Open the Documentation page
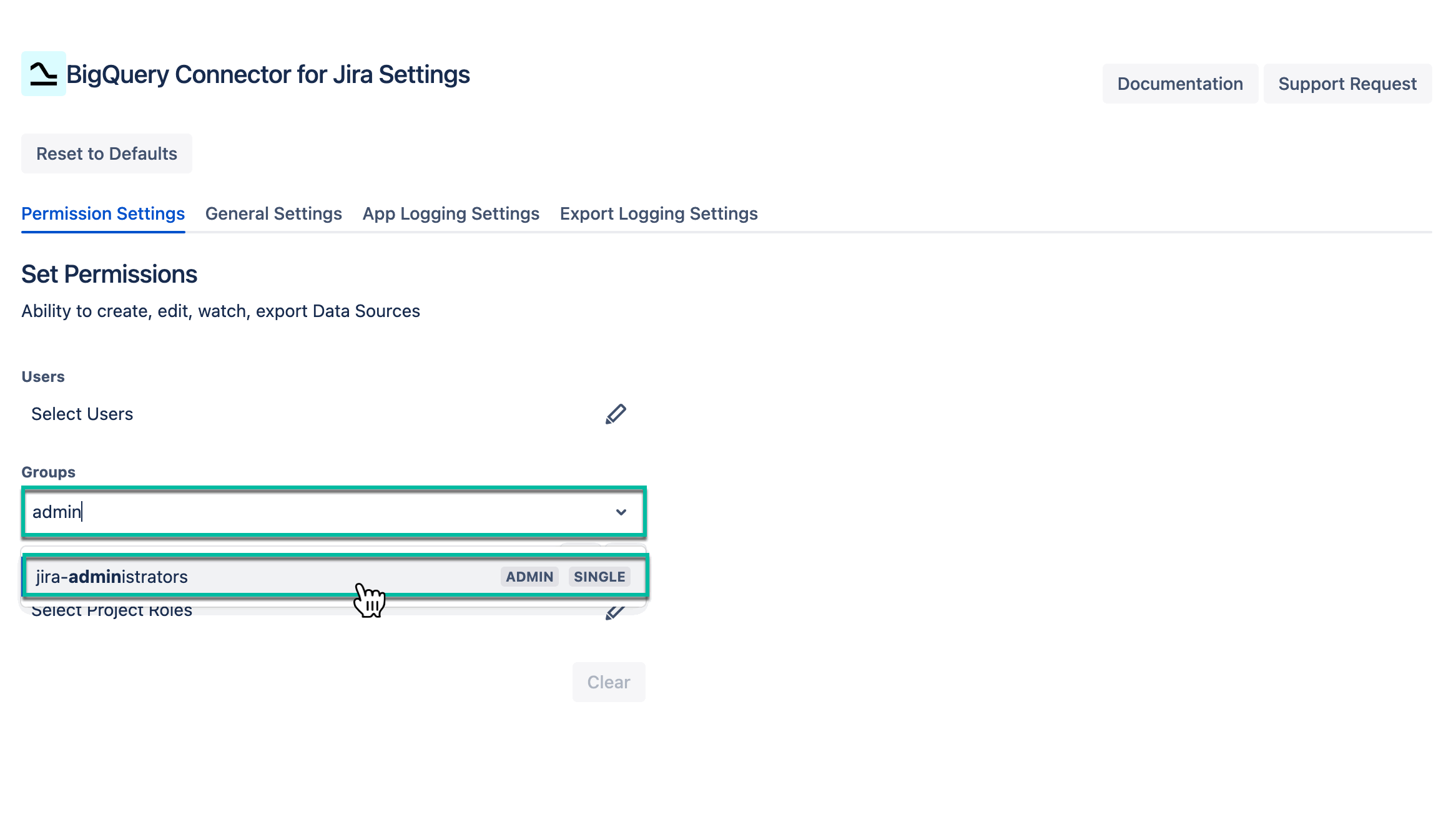This screenshot has width=1456, height=830. pyautogui.click(x=1180, y=83)
